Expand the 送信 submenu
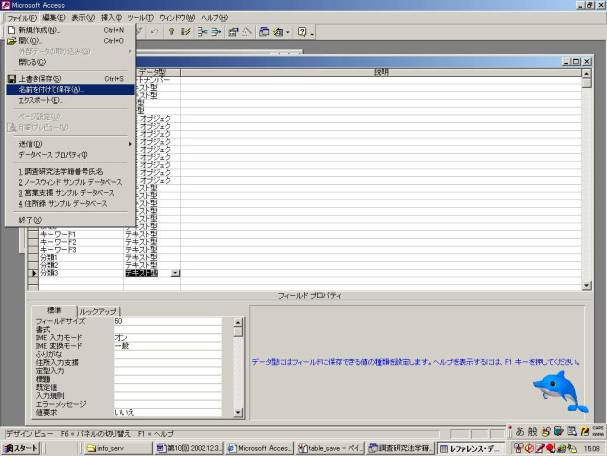This screenshot has width=607, height=456. coord(70,144)
